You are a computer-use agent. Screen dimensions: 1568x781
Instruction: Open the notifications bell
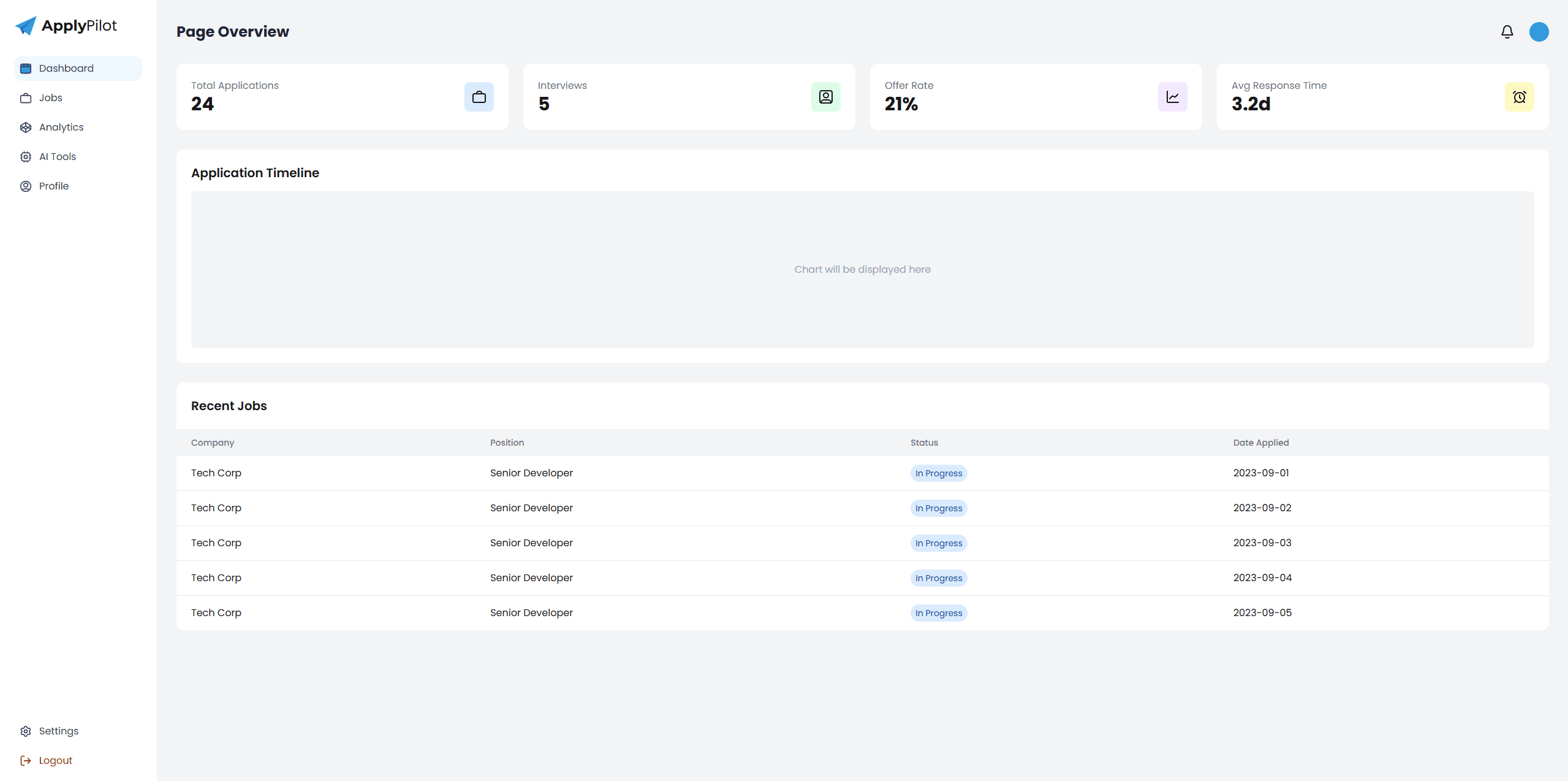tap(1506, 31)
